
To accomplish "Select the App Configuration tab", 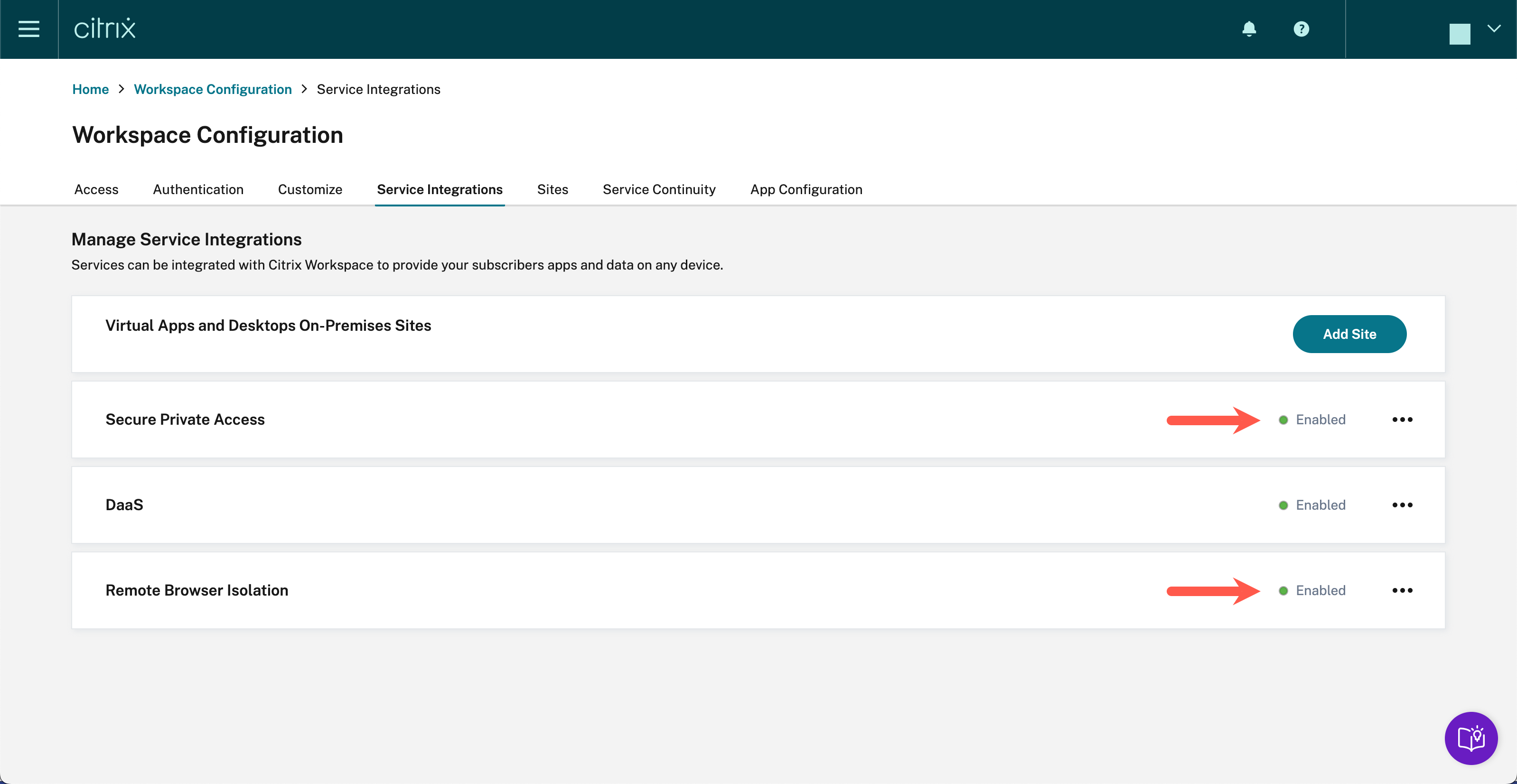I will (x=805, y=189).
